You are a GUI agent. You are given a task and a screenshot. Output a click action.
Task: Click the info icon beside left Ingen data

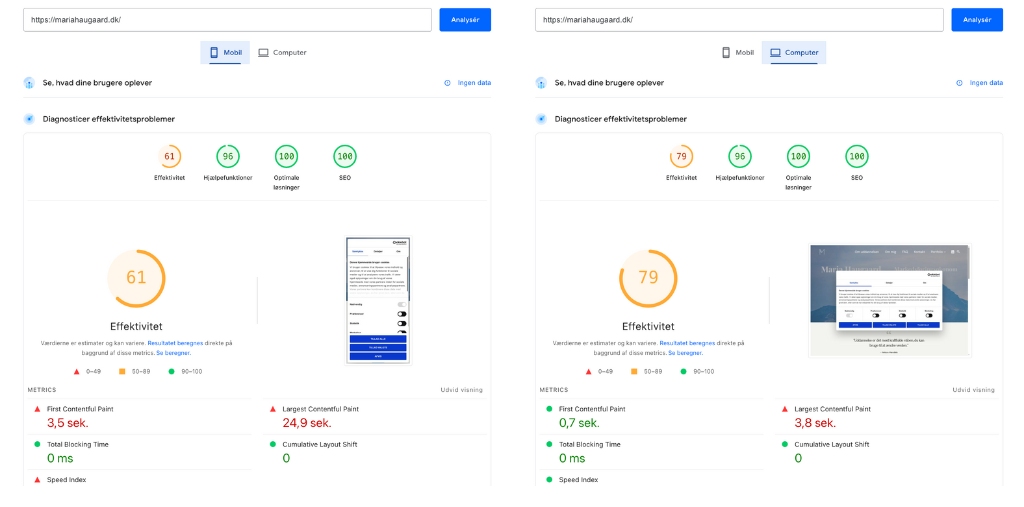pyautogui.click(x=447, y=83)
